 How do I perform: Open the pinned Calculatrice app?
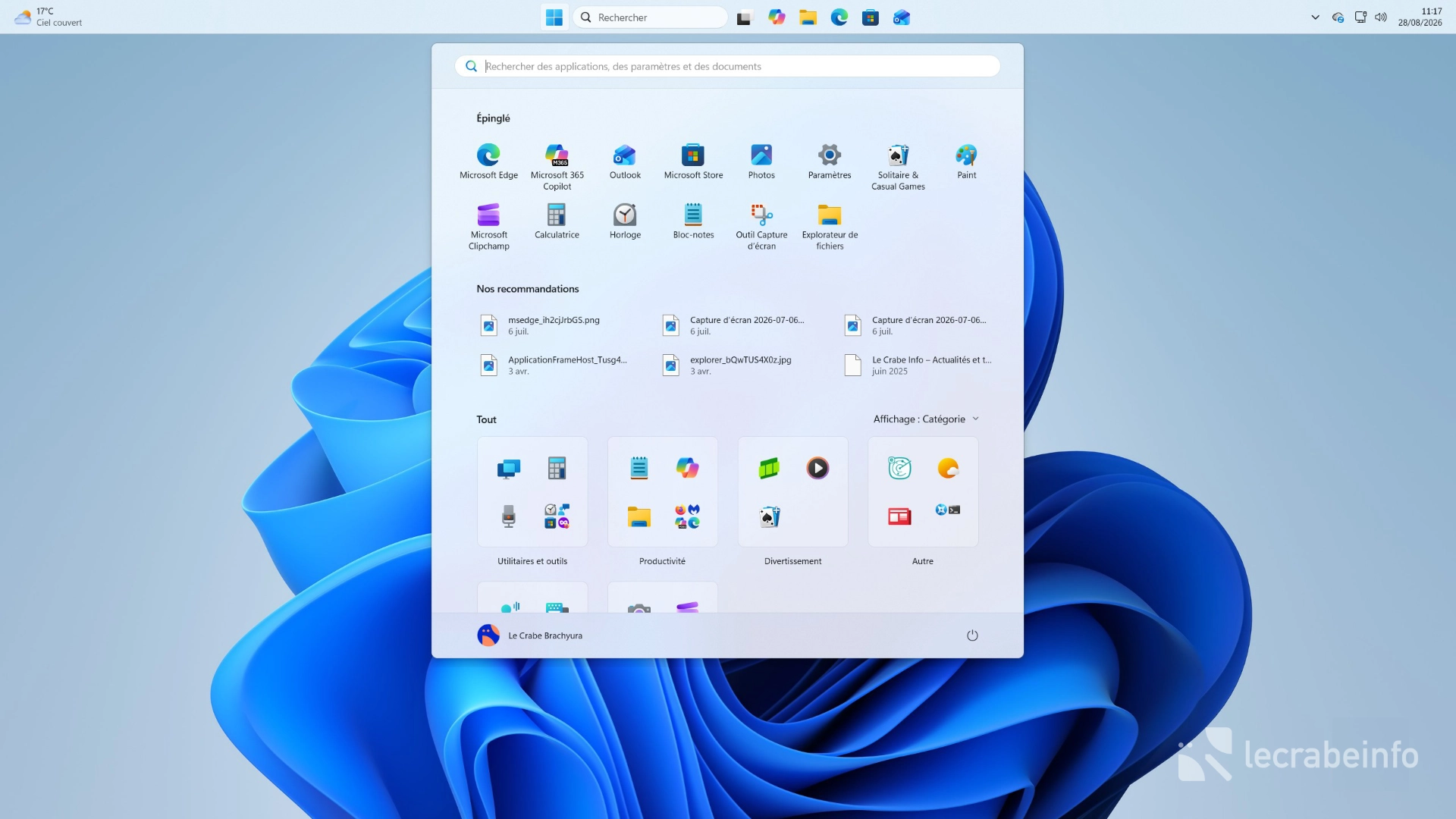[x=557, y=221]
